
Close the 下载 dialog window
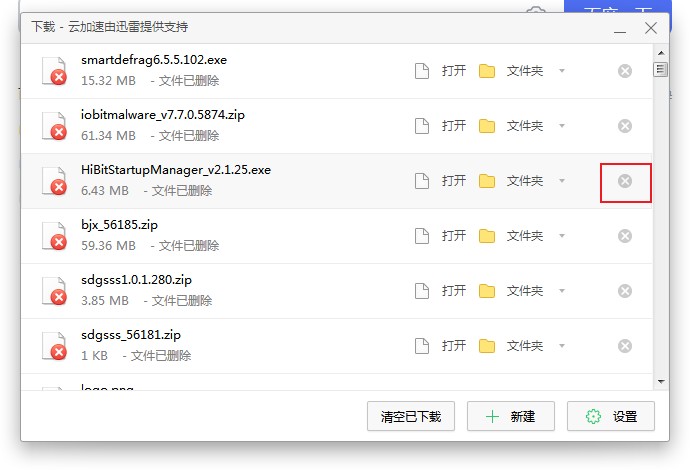(651, 28)
